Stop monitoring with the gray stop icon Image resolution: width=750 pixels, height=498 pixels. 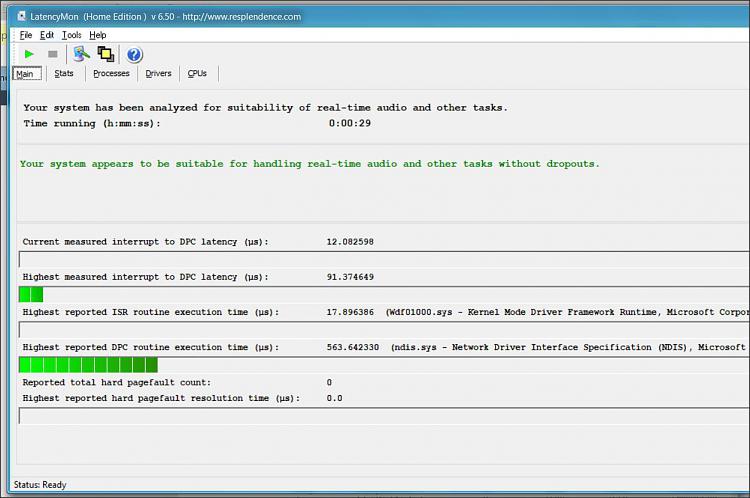tap(53, 54)
